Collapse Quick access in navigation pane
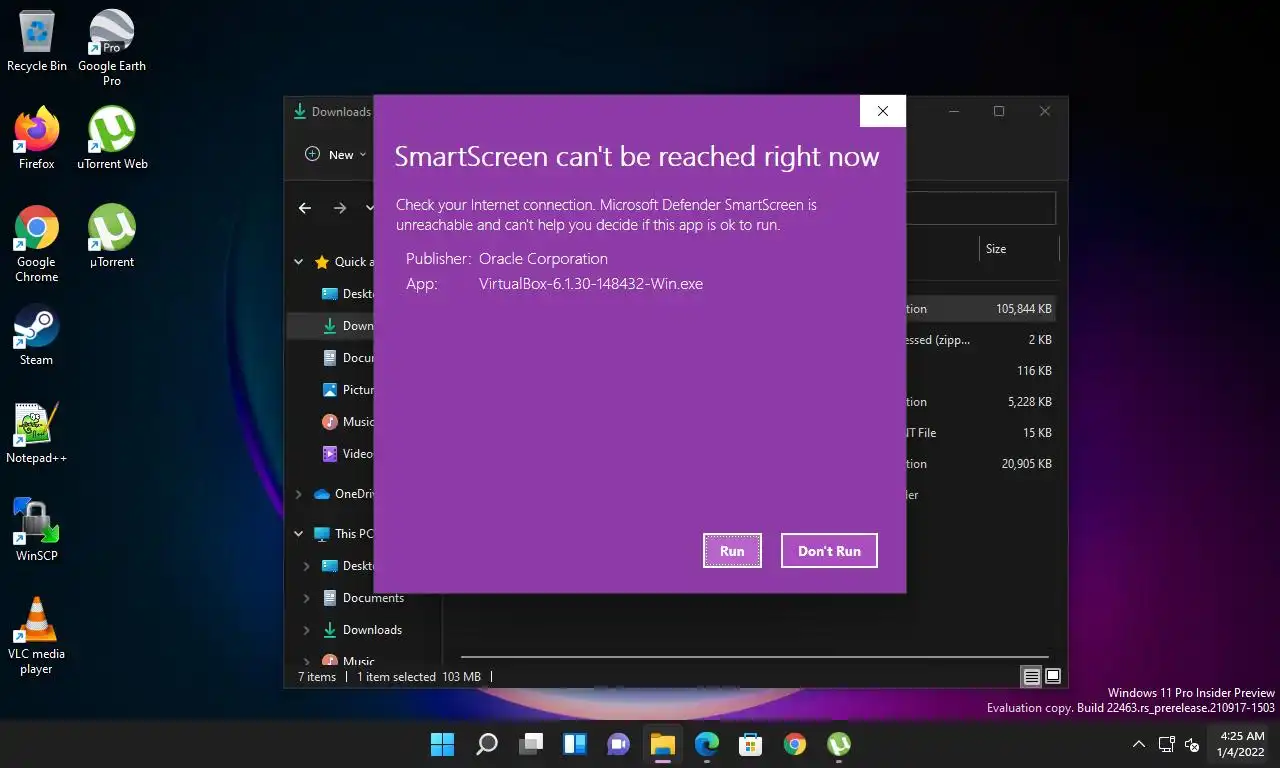Viewport: 1280px width, 768px height. (x=298, y=262)
